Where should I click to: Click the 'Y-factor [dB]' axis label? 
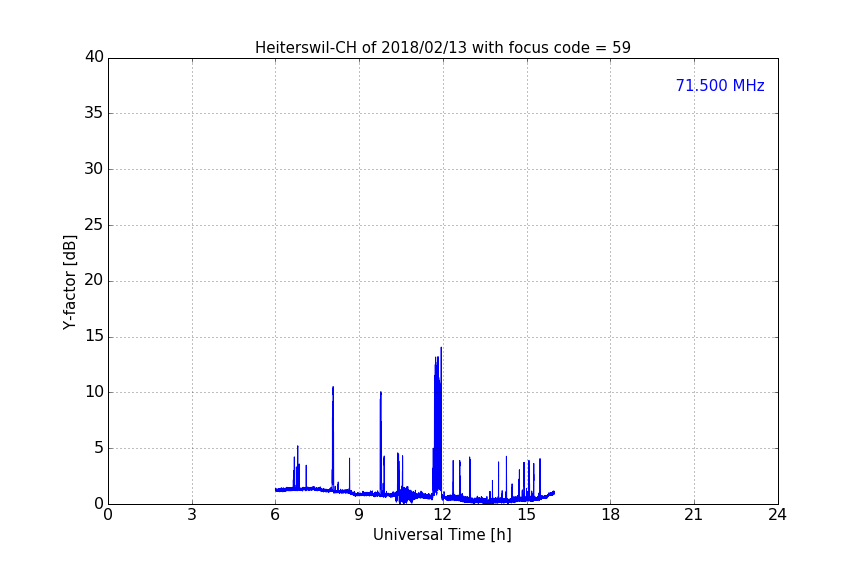tap(69, 282)
